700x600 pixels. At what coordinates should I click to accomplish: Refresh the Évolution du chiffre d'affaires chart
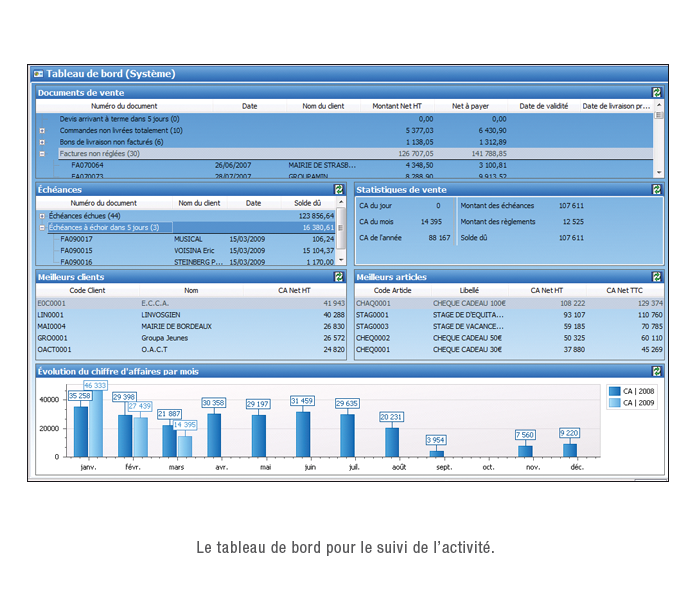tap(657, 371)
